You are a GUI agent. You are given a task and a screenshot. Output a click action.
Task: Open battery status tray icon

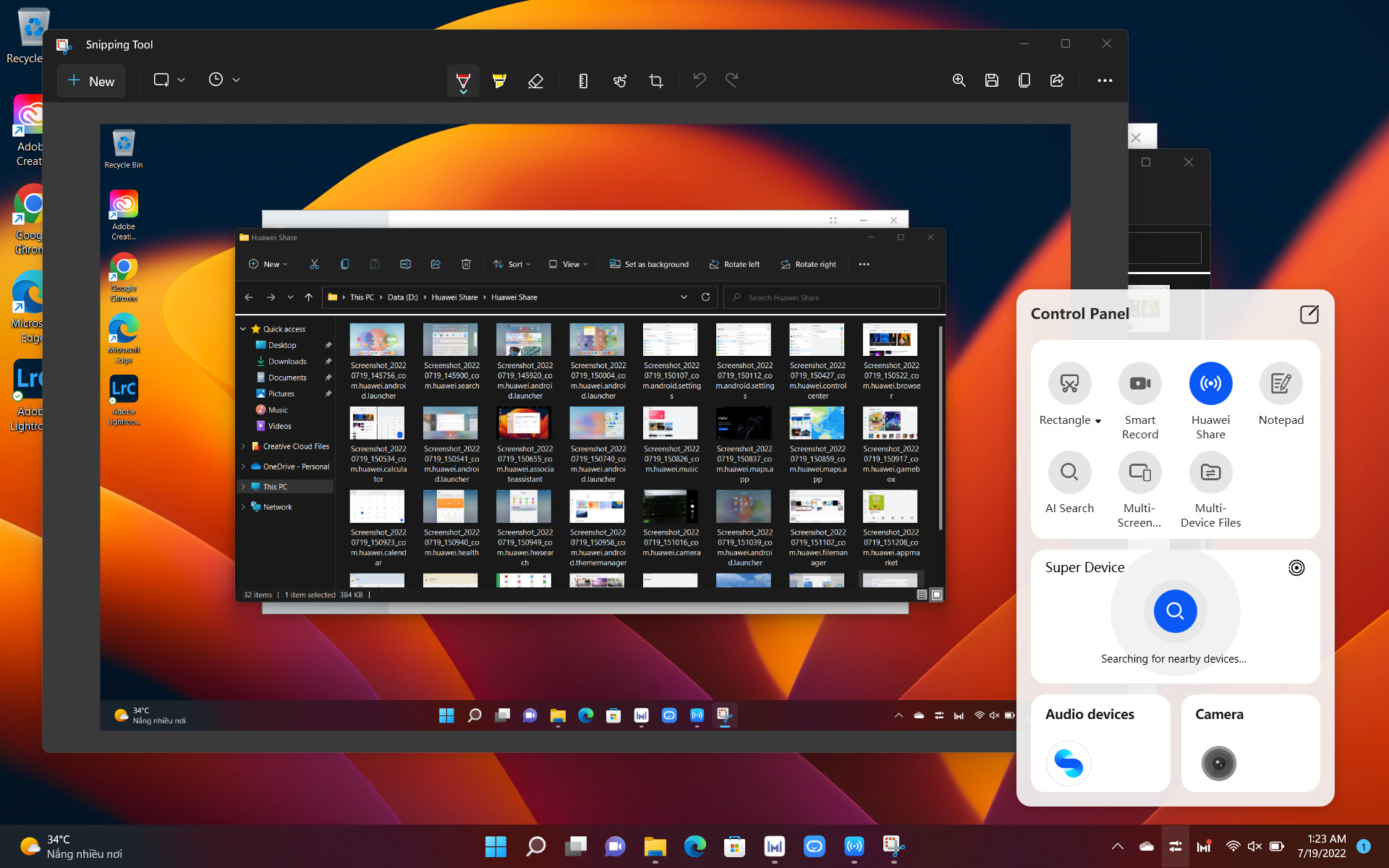pos(1277,846)
